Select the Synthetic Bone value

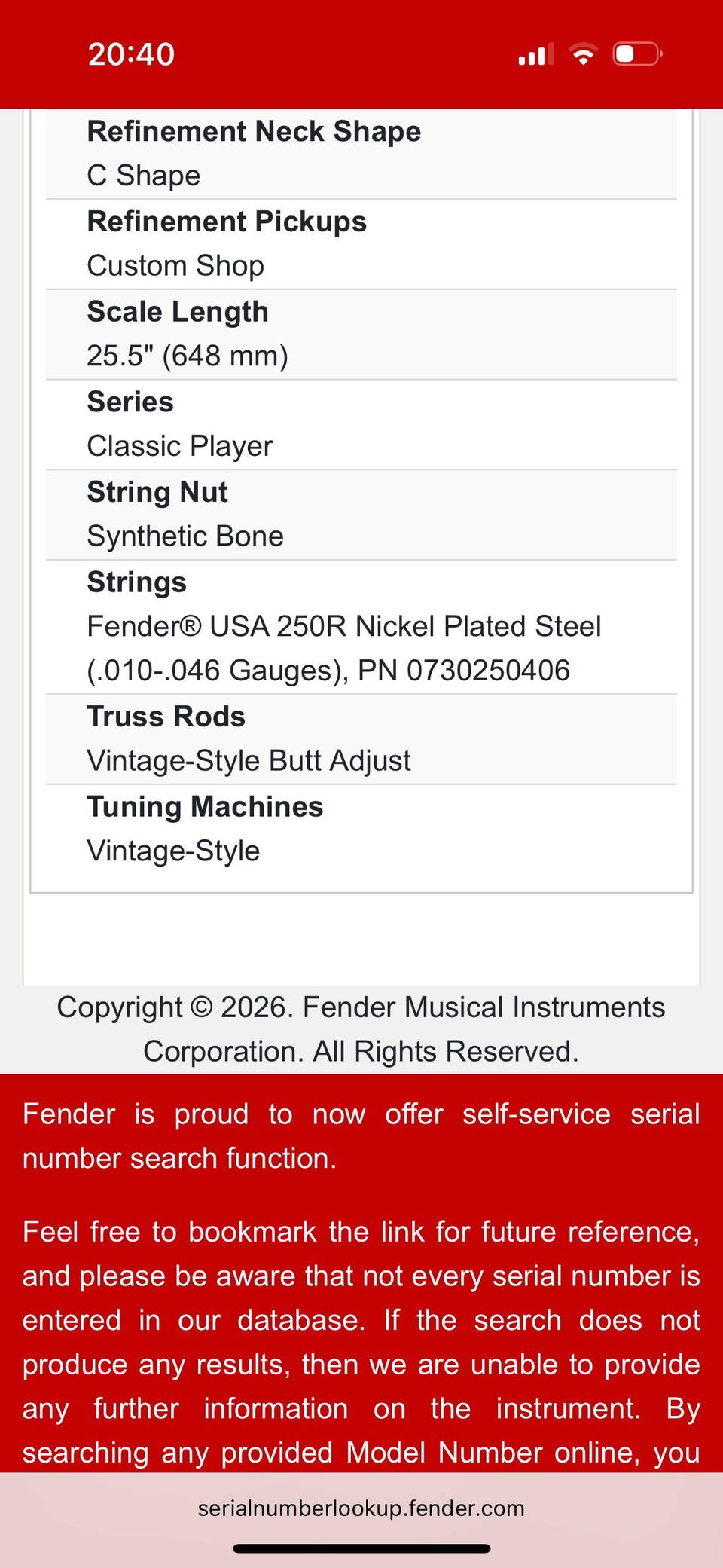click(185, 536)
